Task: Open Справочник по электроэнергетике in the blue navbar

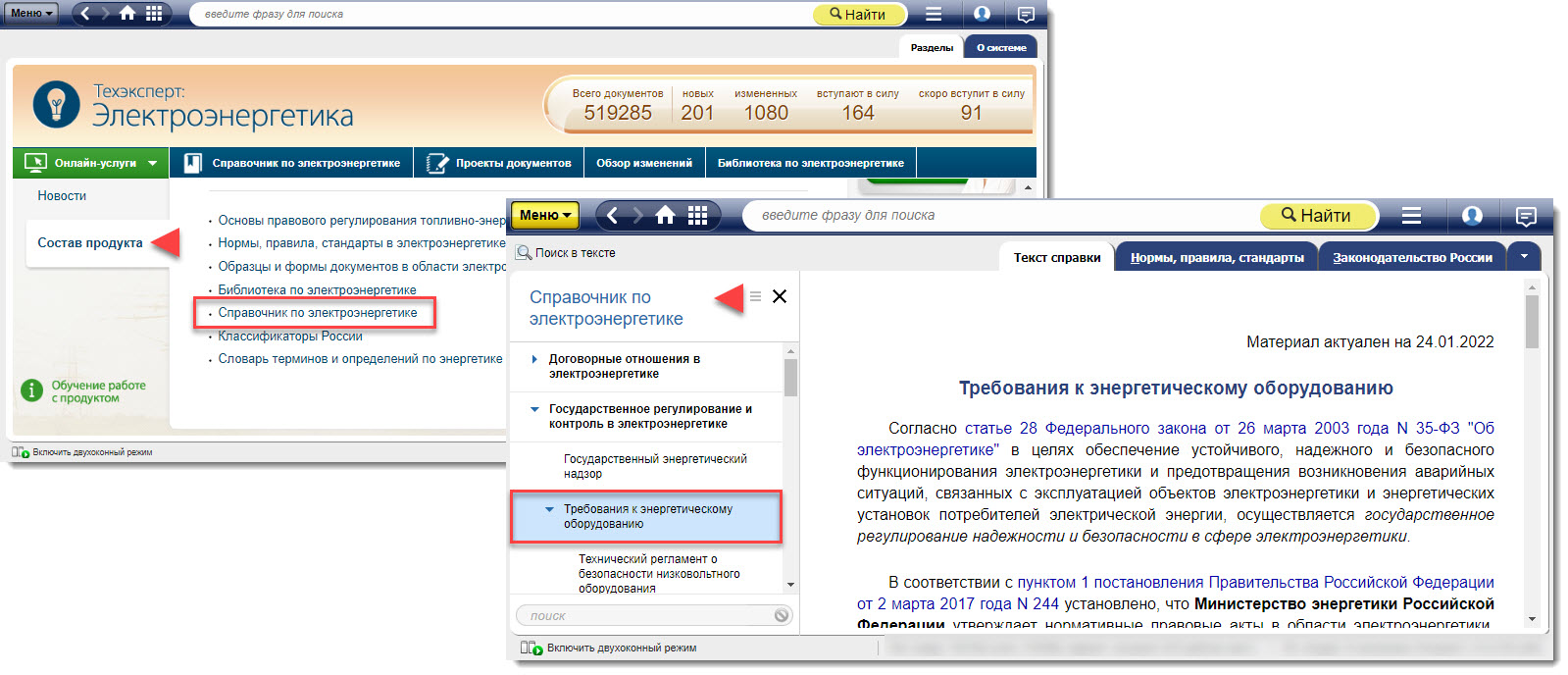Action: pos(292,163)
